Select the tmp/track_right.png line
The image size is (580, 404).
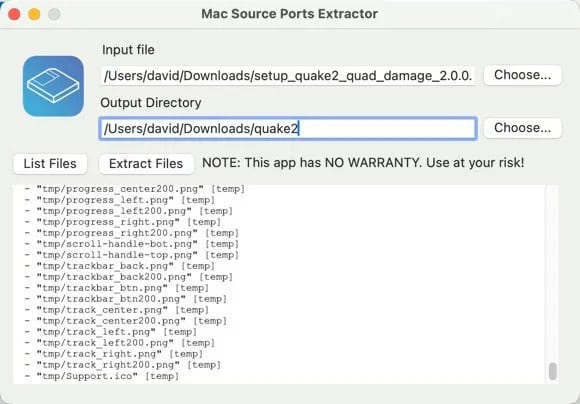click(114, 354)
